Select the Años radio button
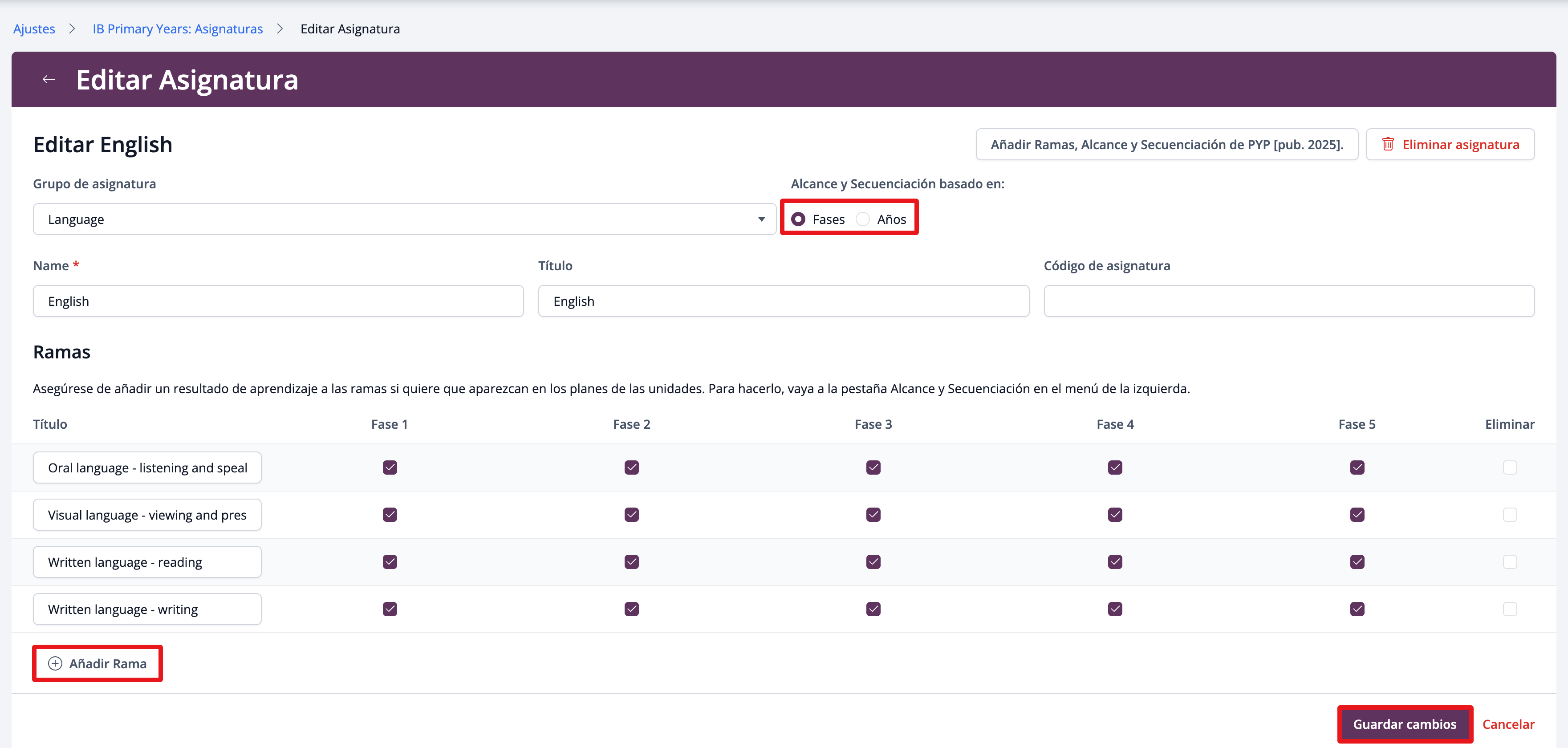This screenshot has width=1568, height=748. pos(862,219)
